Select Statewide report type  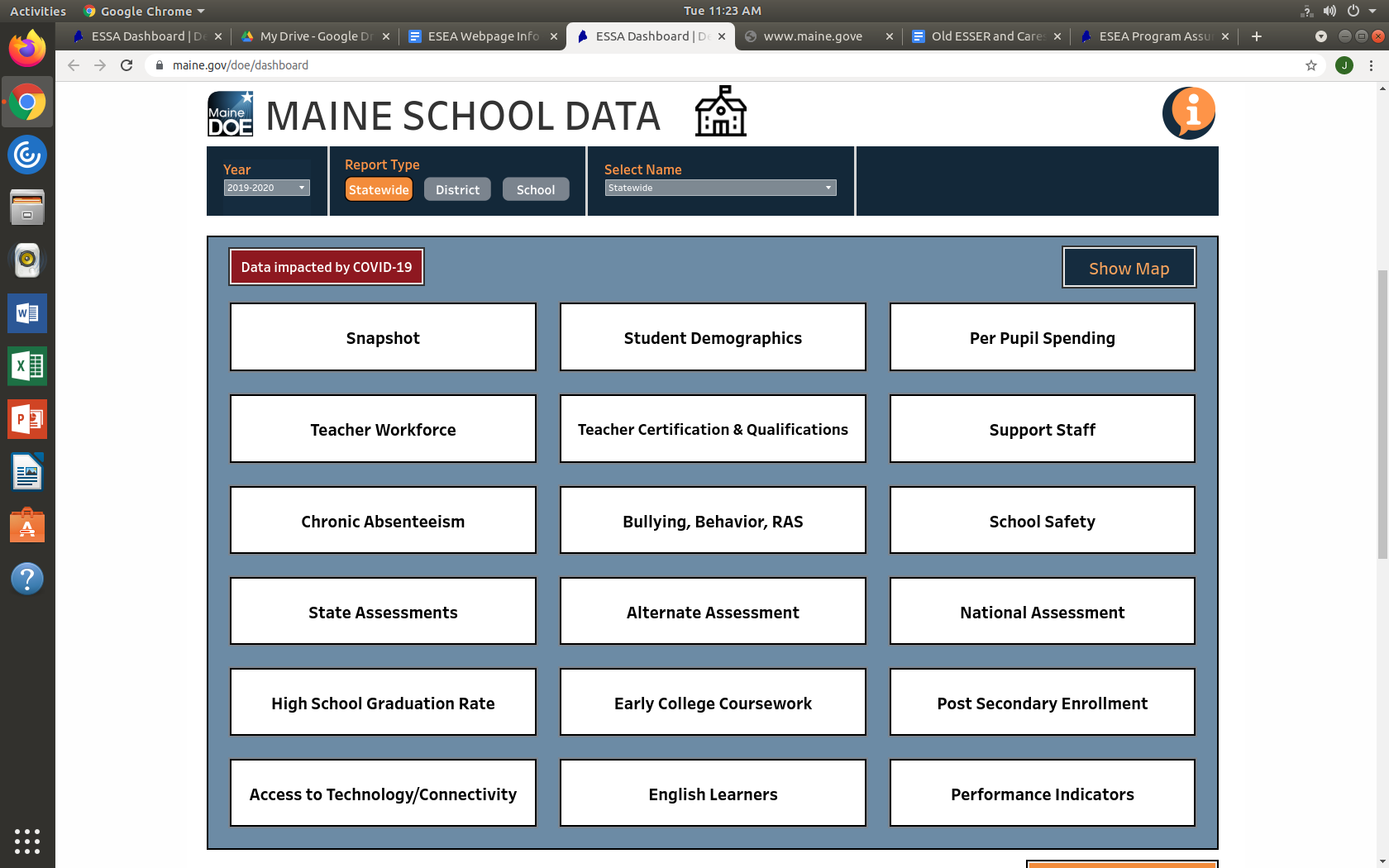379,189
